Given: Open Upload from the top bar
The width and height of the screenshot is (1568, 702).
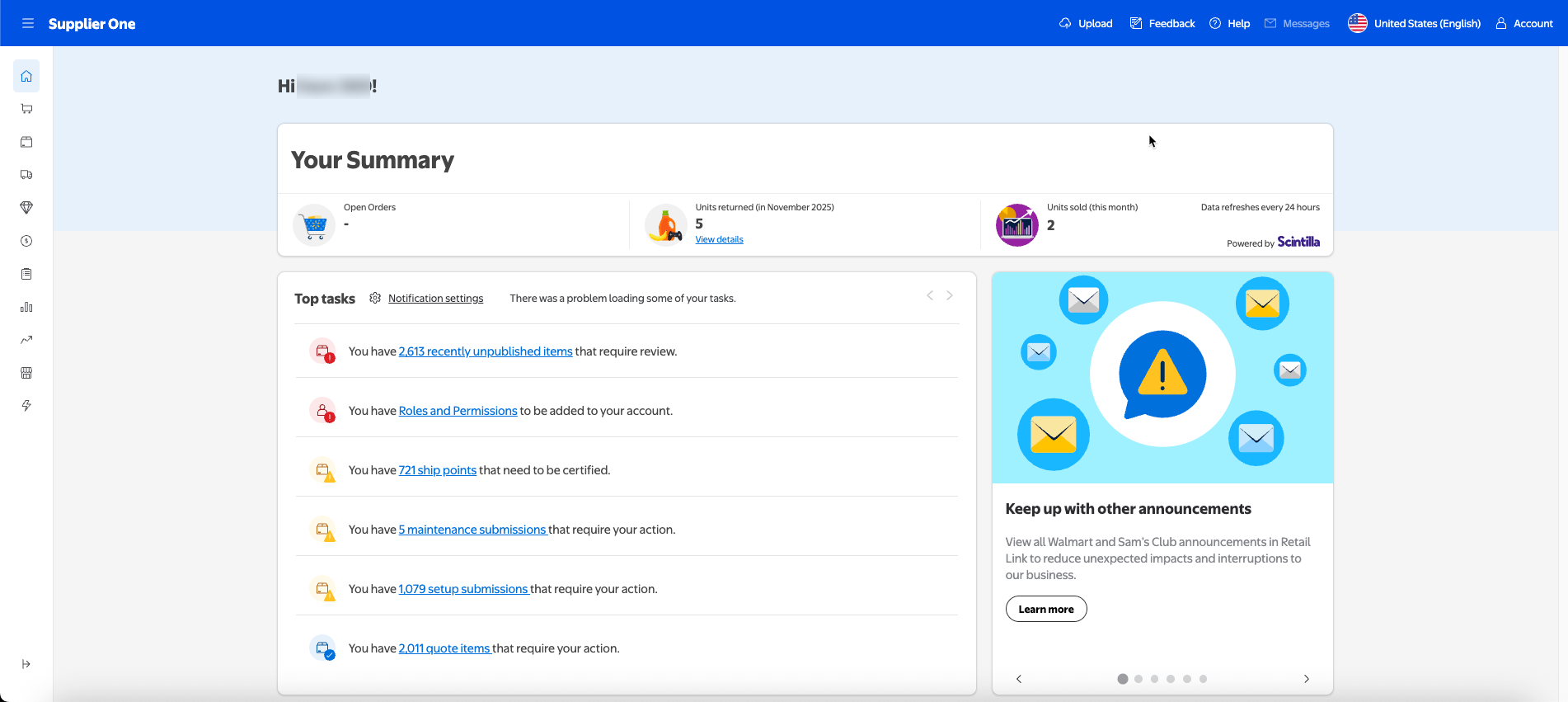Looking at the screenshot, I should coord(1086,23).
